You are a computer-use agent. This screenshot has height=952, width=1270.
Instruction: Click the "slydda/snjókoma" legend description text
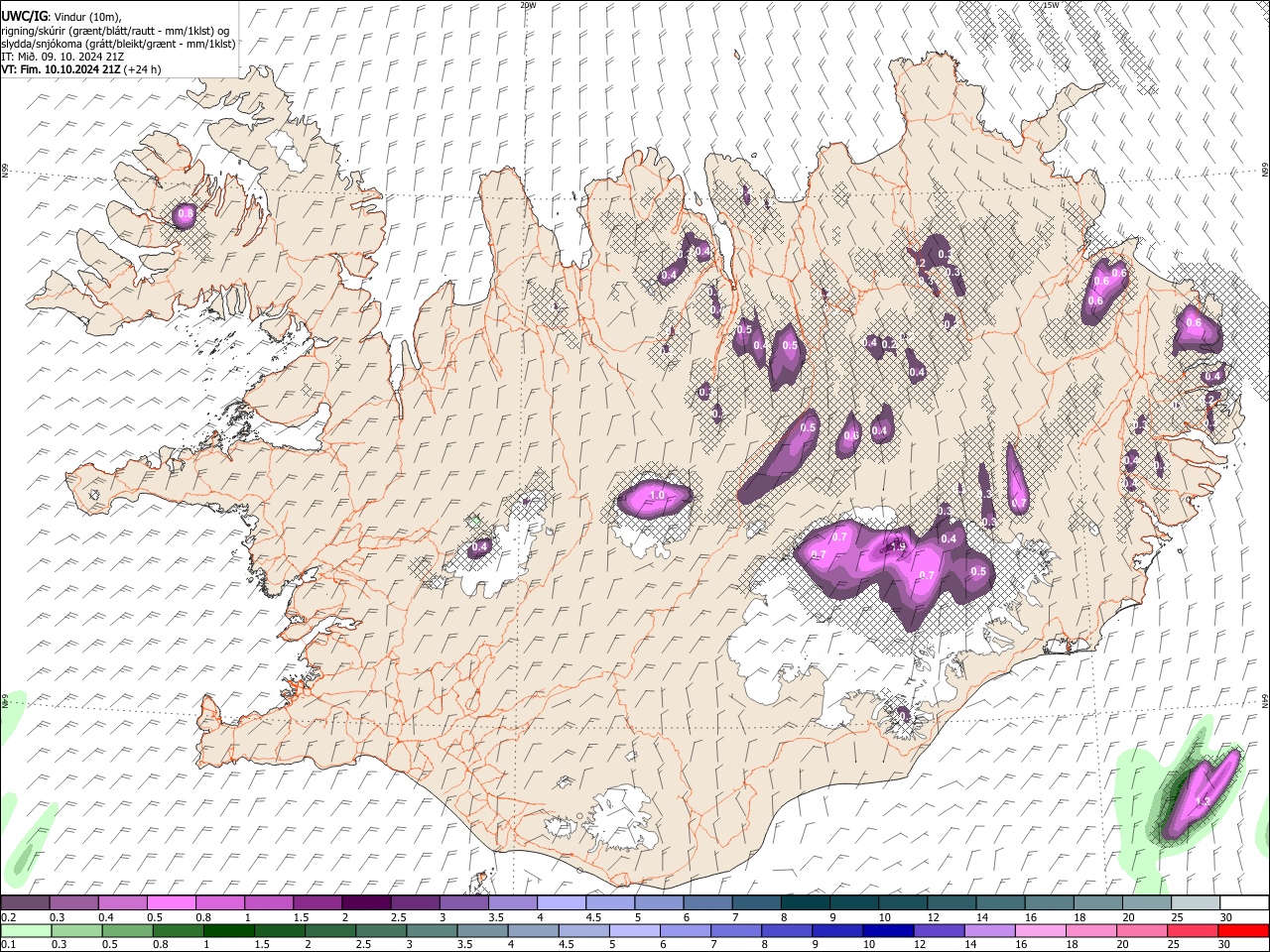(x=40, y=44)
